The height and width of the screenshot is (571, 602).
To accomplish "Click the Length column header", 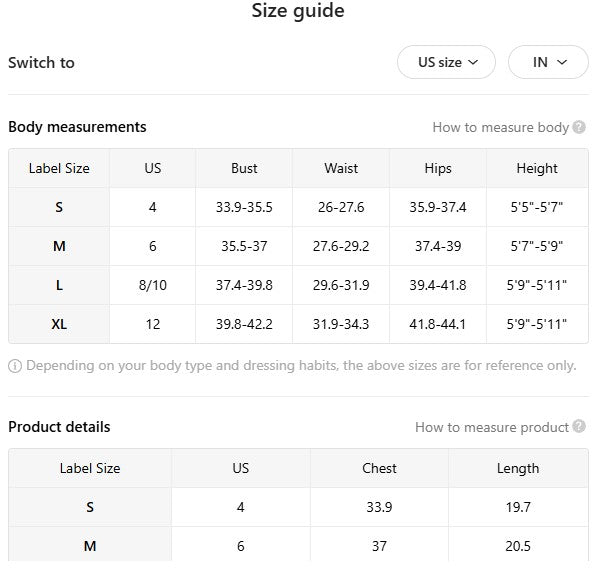I will pyautogui.click(x=518, y=468).
